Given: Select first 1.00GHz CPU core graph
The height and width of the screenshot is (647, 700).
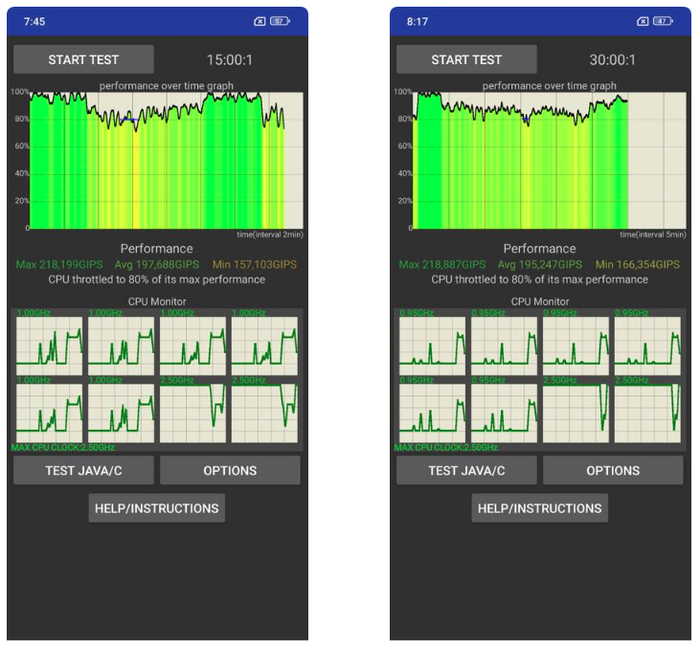Looking at the screenshot, I should coord(49,345).
